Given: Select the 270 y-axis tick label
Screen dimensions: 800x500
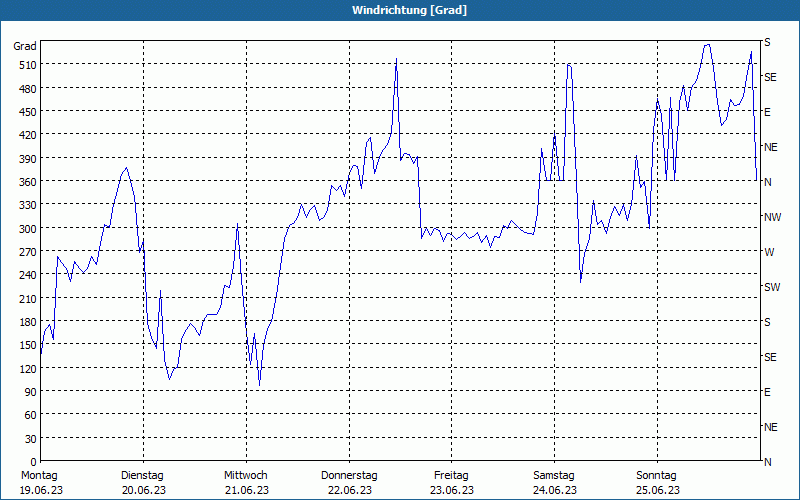Looking at the screenshot, I should pyautogui.click(x=25, y=251).
